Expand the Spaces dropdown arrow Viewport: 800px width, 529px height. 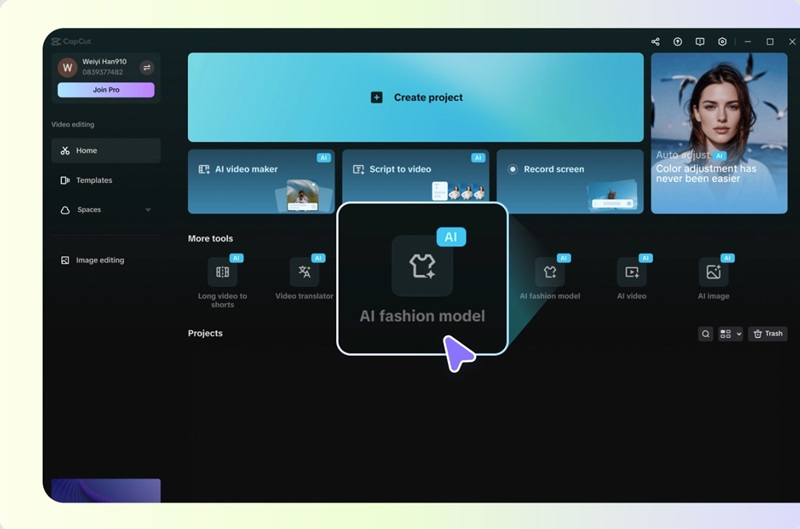point(148,210)
